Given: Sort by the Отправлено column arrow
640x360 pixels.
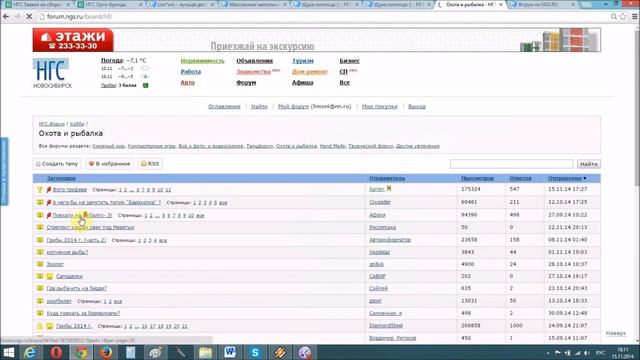Looking at the screenshot, I should point(585,178).
